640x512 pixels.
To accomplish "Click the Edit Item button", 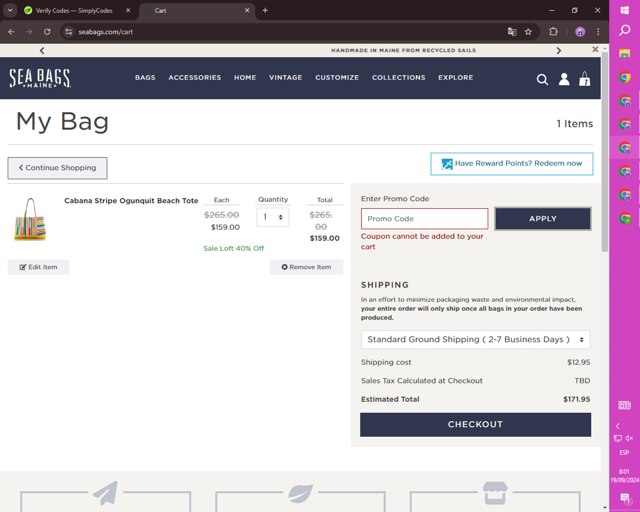I will coord(38,267).
